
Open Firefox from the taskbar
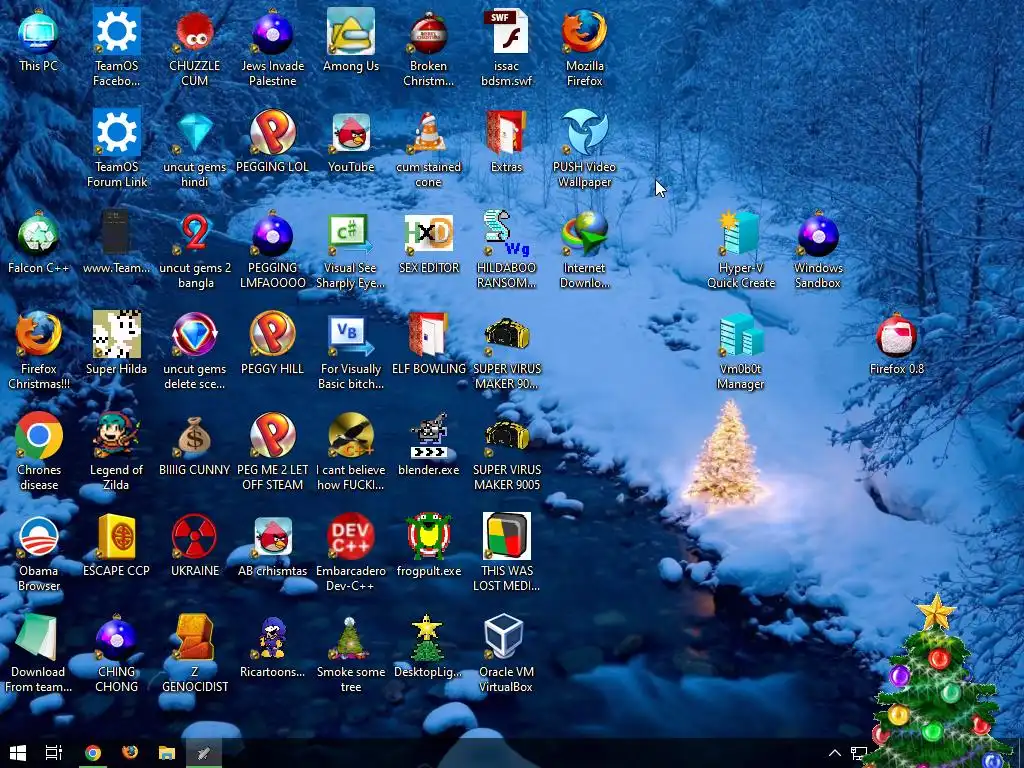[130, 753]
